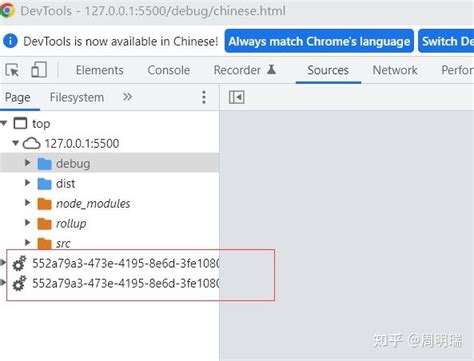This screenshot has height=361, width=474.
Task: Show more navigator tabs with the double chevron
Action: (x=127, y=97)
